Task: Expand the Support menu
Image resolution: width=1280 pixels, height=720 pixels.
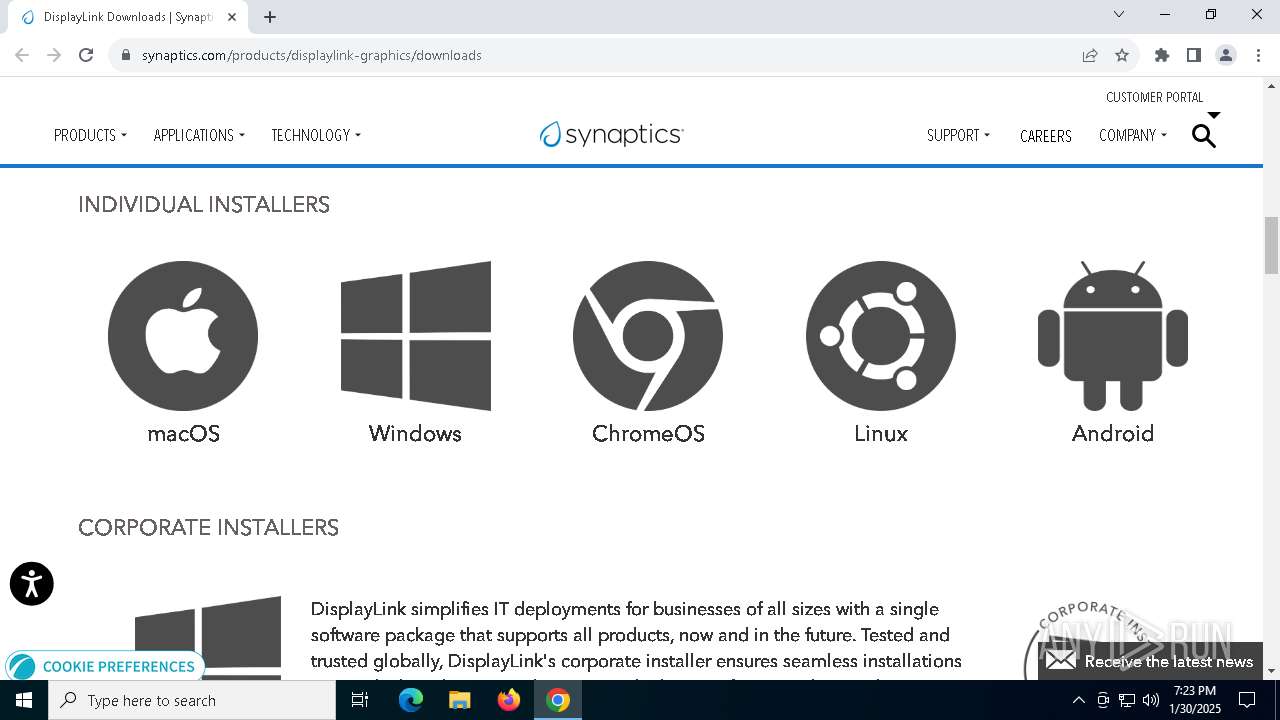Action: point(958,135)
